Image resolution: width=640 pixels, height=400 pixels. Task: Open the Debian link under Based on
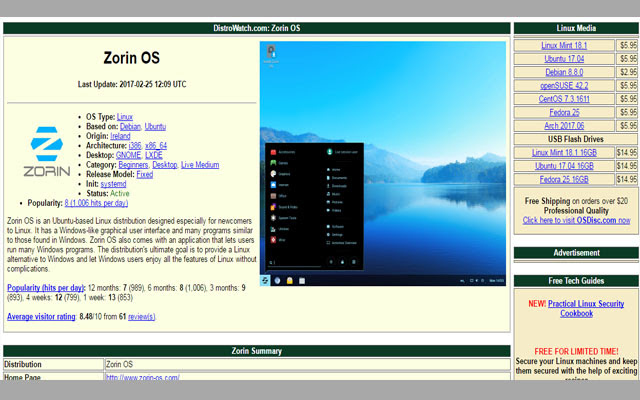(130, 127)
